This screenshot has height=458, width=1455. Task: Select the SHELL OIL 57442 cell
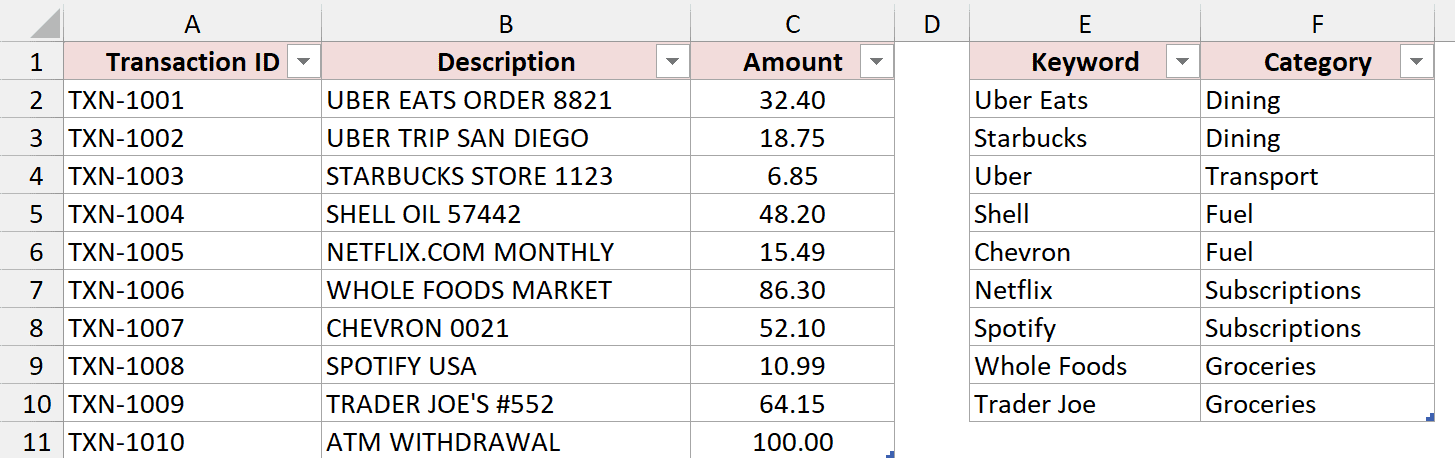[x=506, y=214]
